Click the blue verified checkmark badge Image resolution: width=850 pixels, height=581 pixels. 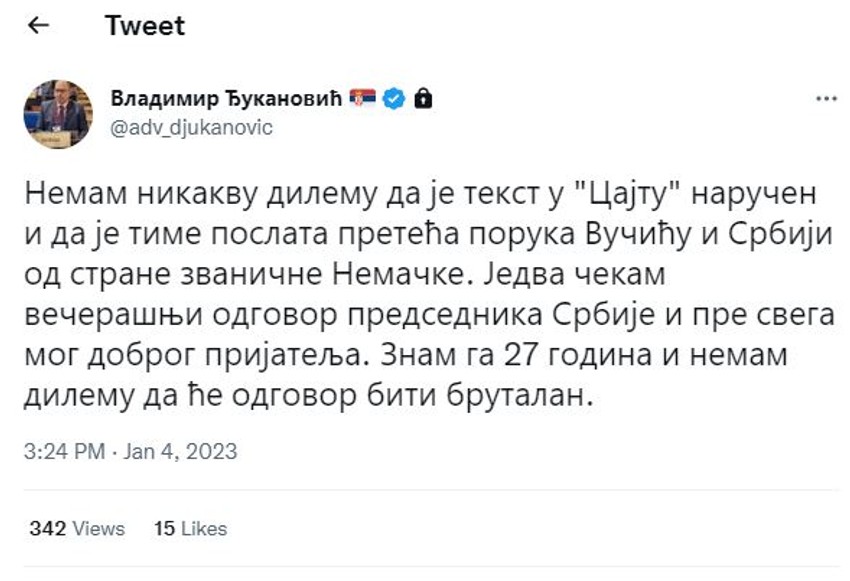click(x=394, y=99)
